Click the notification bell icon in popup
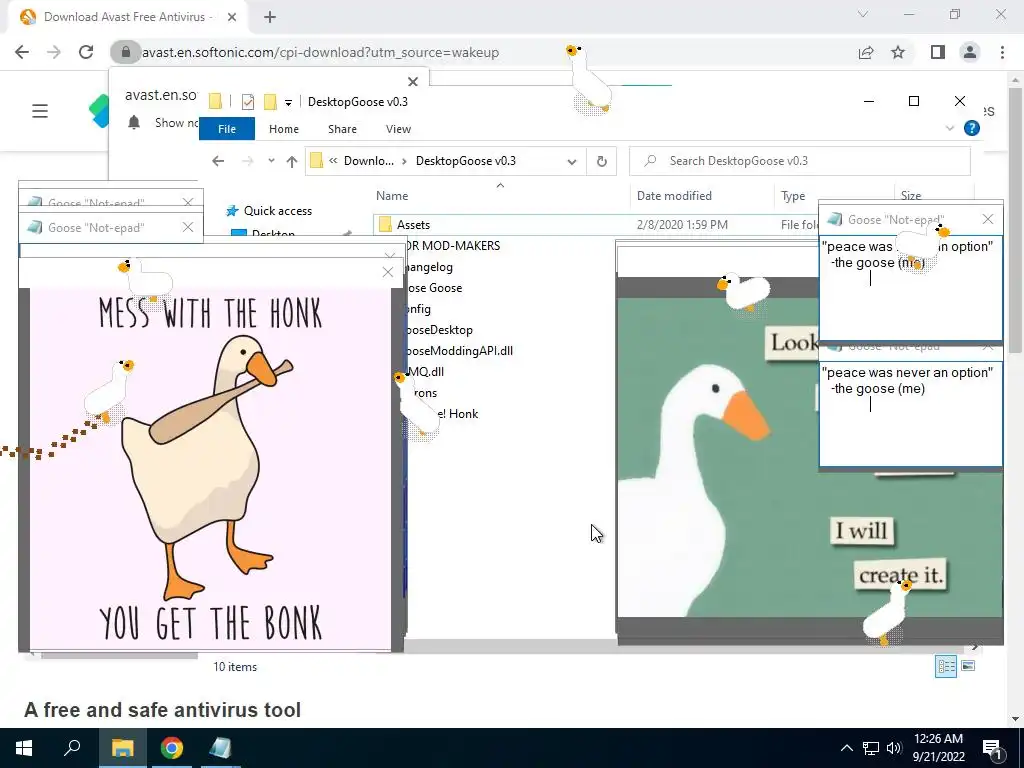 134,122
